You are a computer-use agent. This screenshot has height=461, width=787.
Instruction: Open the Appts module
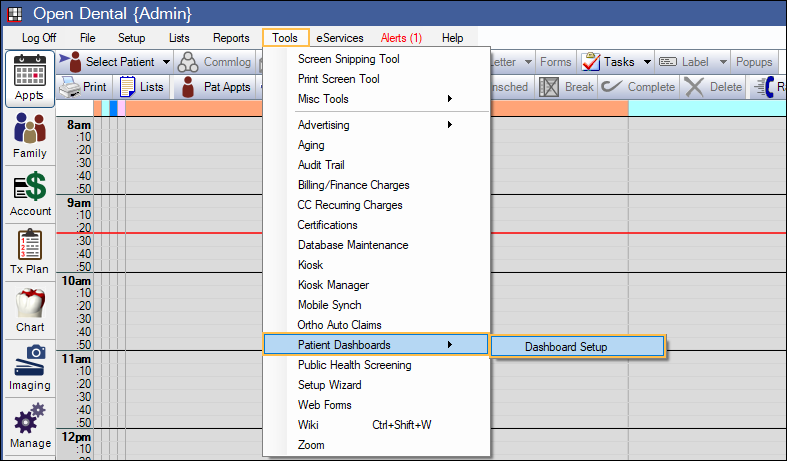(30, 79)
